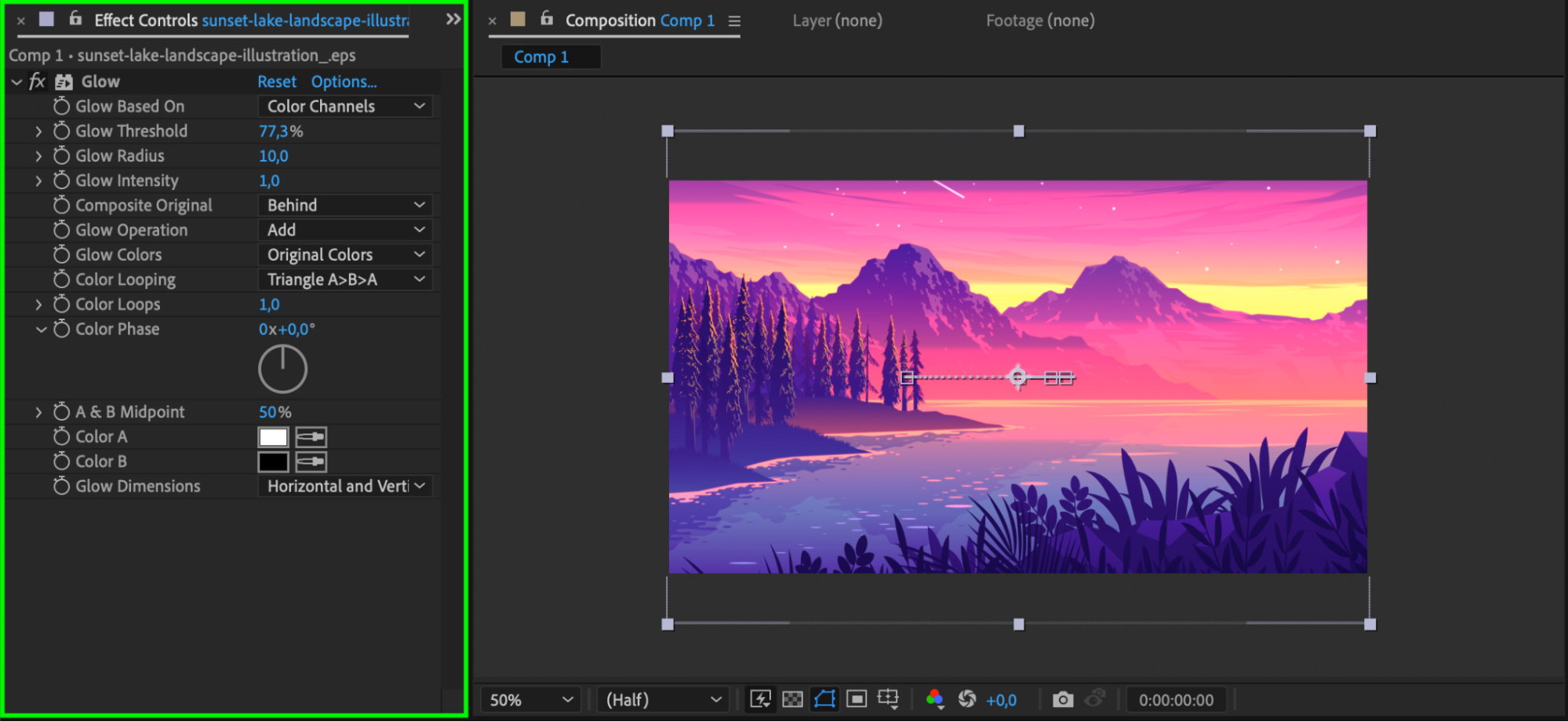Click the Glow Threshold stopwatch icon

click(61, 131)
